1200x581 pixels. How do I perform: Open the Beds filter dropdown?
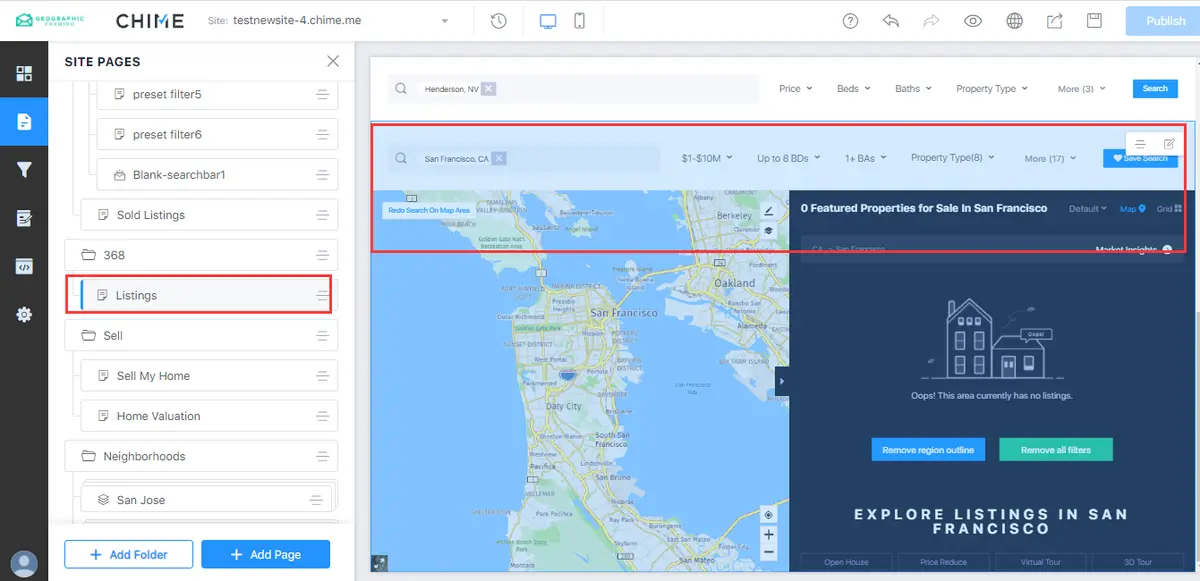(x=853, y=89)
